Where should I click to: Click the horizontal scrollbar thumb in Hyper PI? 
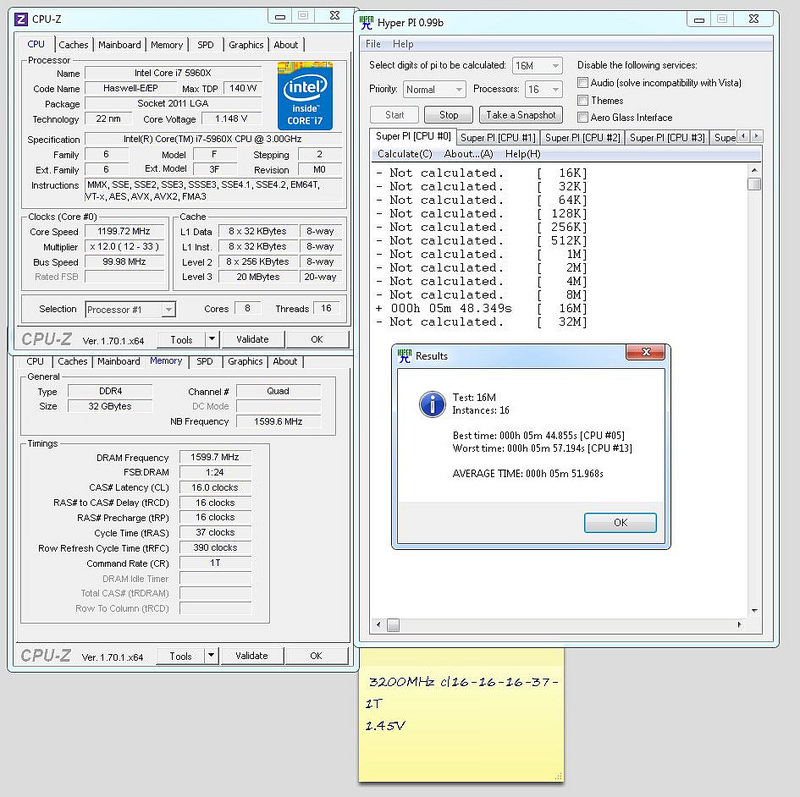pos(393,625)
